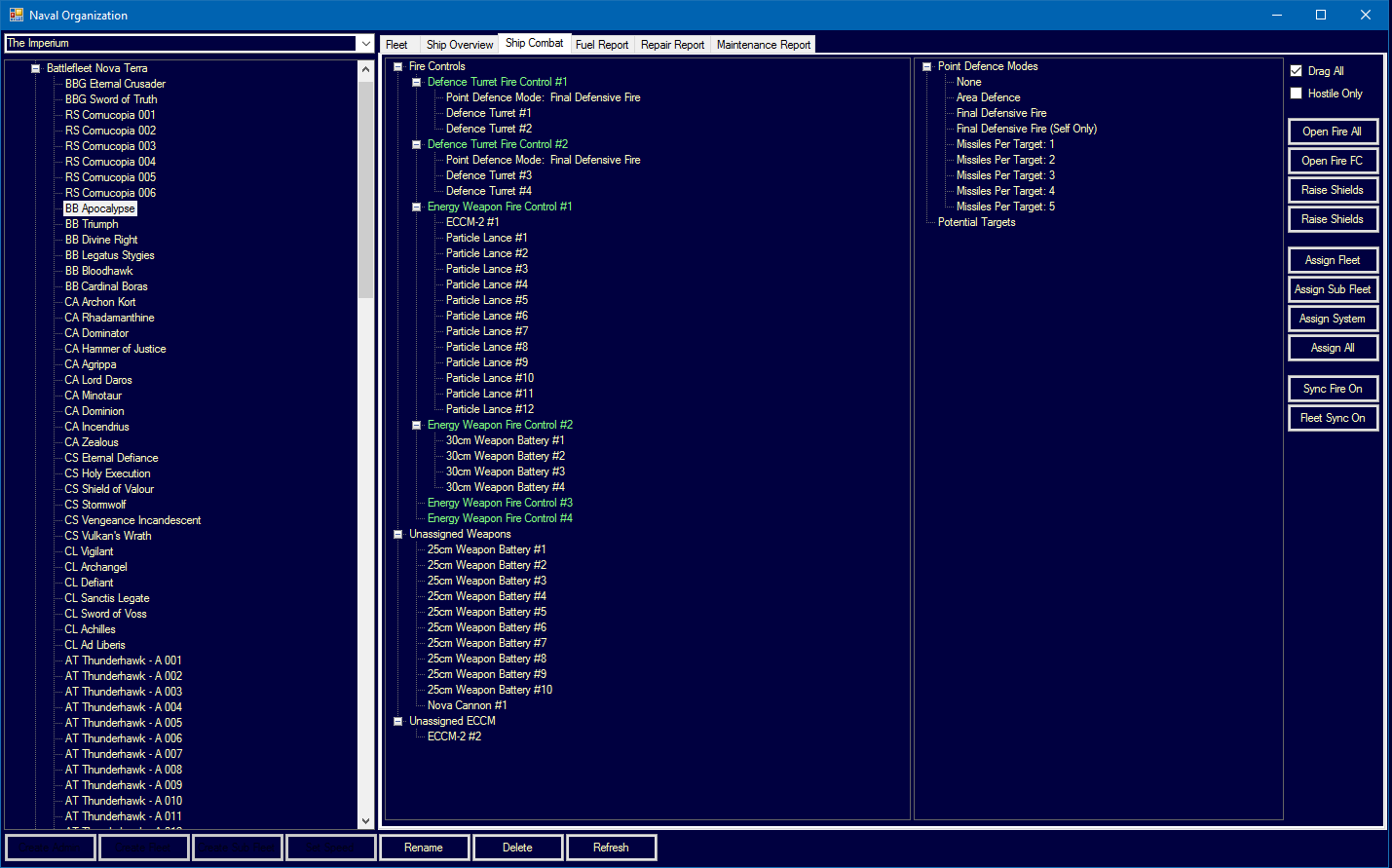This screenshot has height=868, width=1392.
Task: Select RS Cornucopia 003 in the list
Action: coord(110,146)
